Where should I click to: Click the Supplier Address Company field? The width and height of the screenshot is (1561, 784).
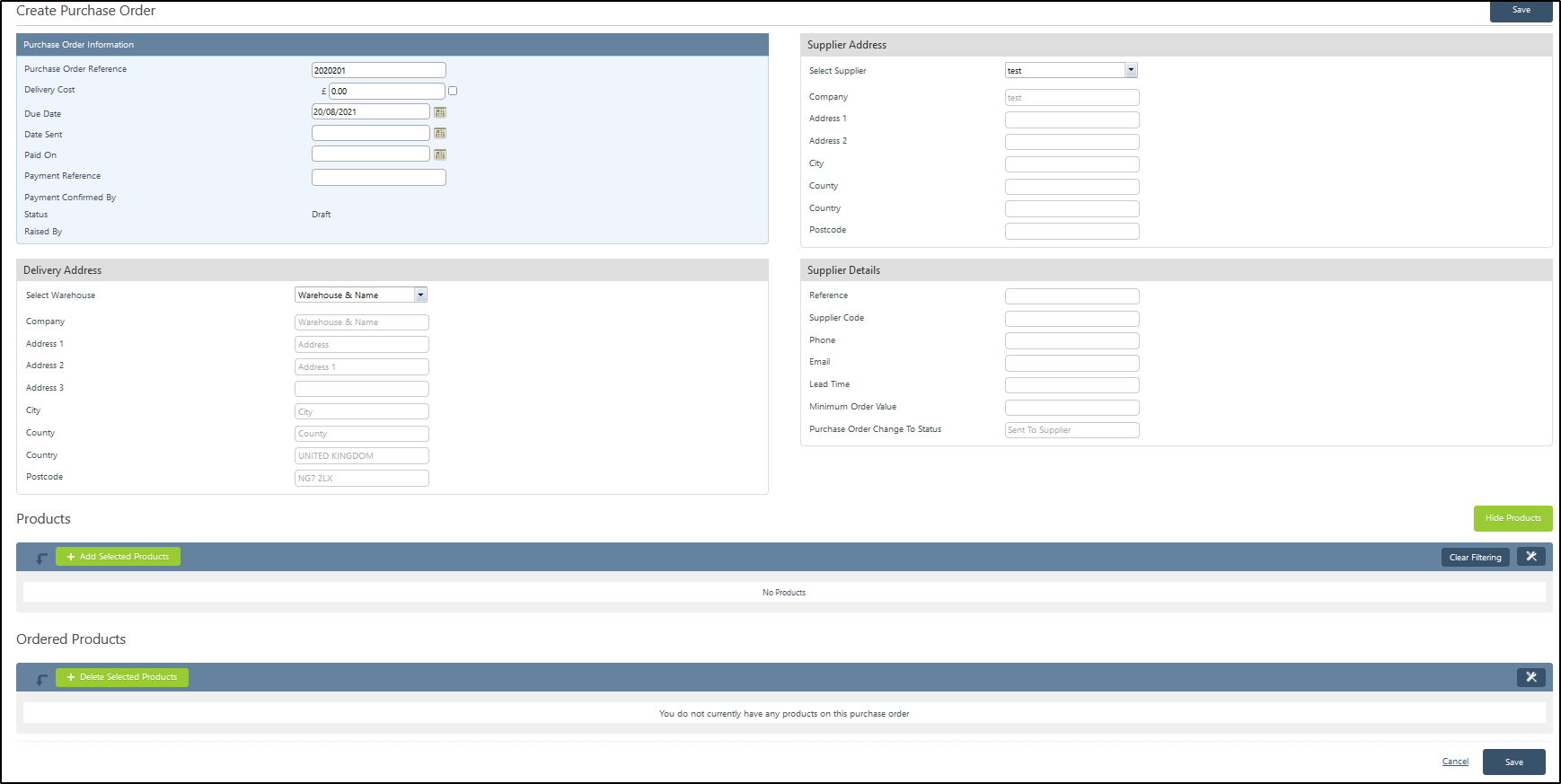click(1072, 97)
